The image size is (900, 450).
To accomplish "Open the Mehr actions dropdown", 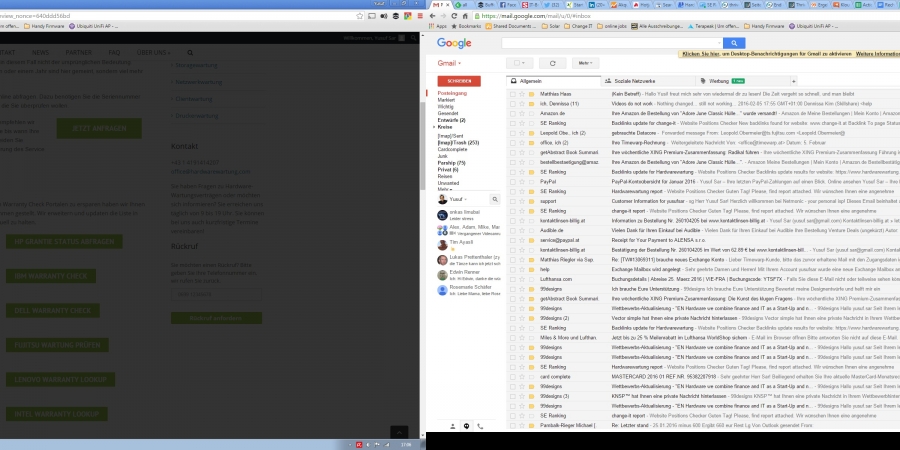I will pyautogui.click(x=585, y=63).
